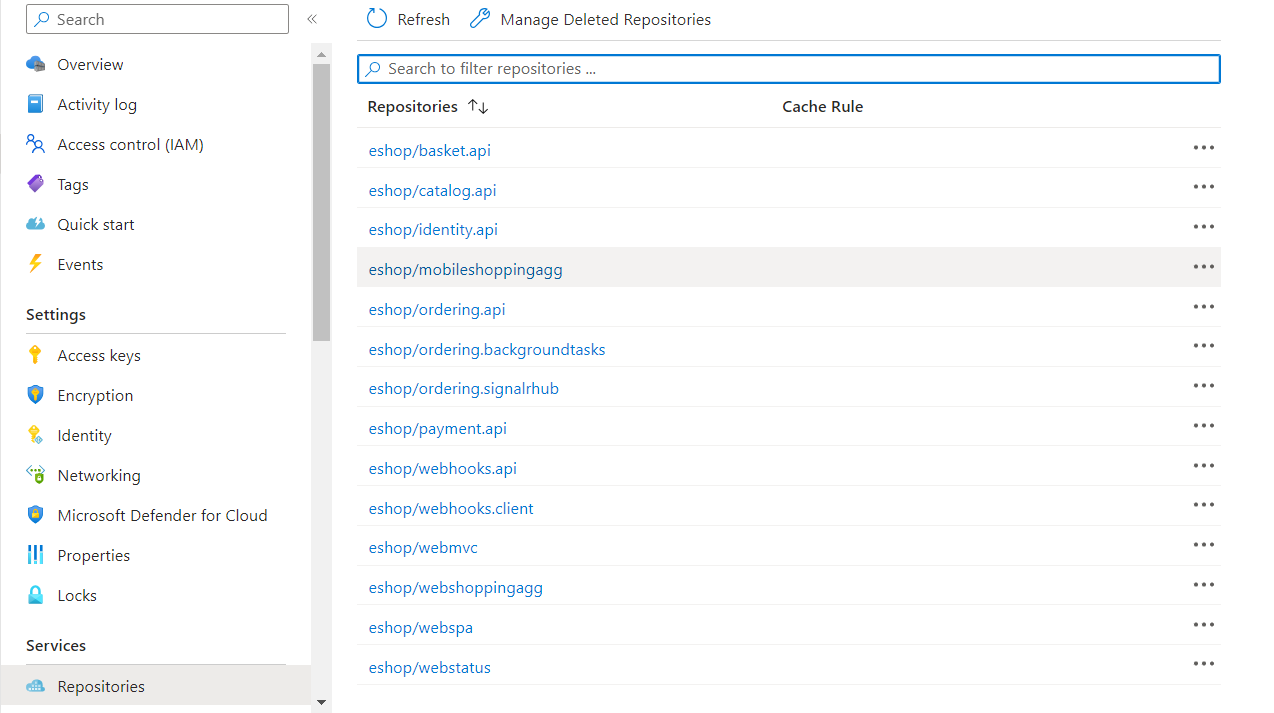Open the Access keys settings
Screen dimensions: 1274x713
[x=97, y=355]
